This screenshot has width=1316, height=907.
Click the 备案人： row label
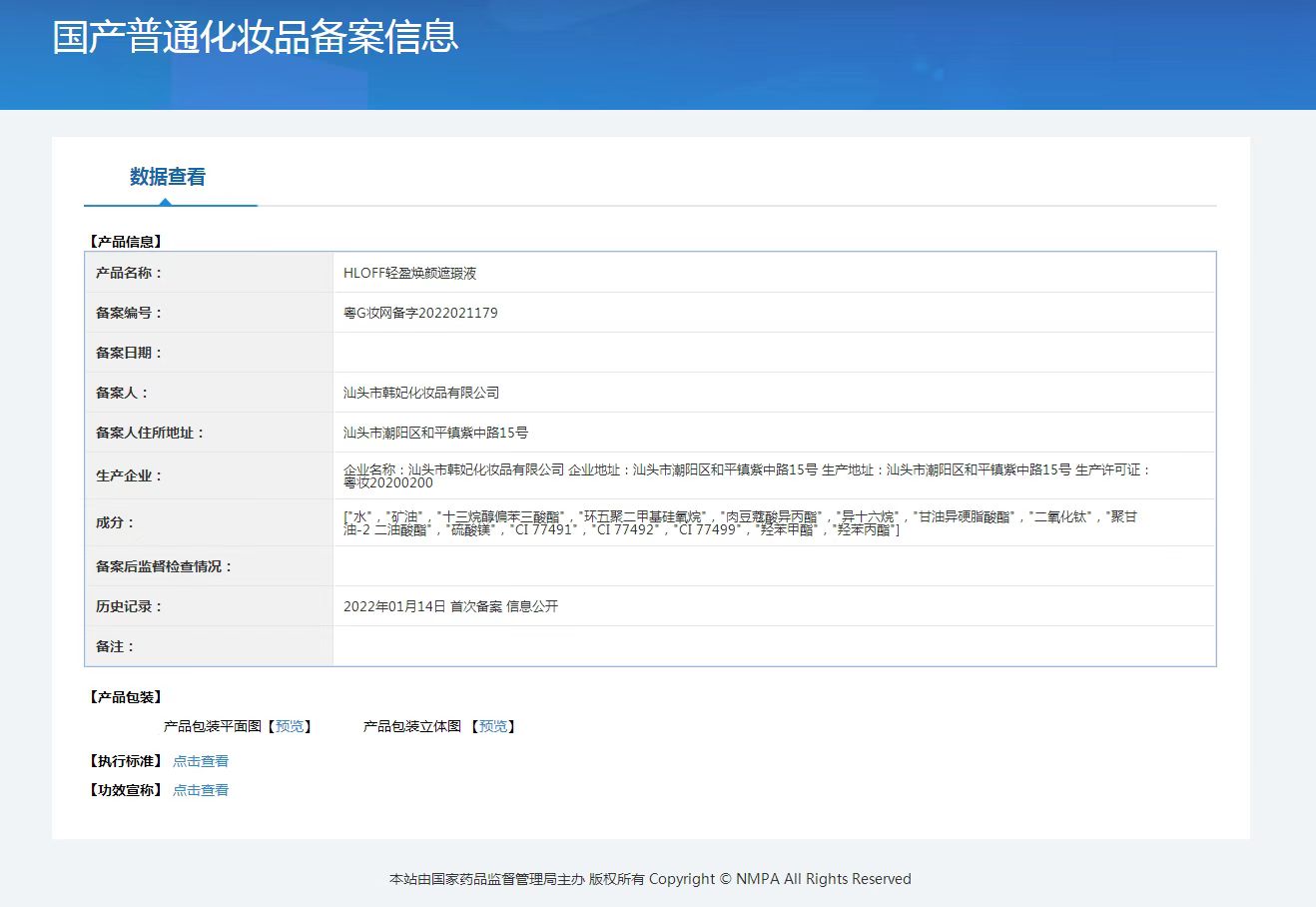coord(122,393)
